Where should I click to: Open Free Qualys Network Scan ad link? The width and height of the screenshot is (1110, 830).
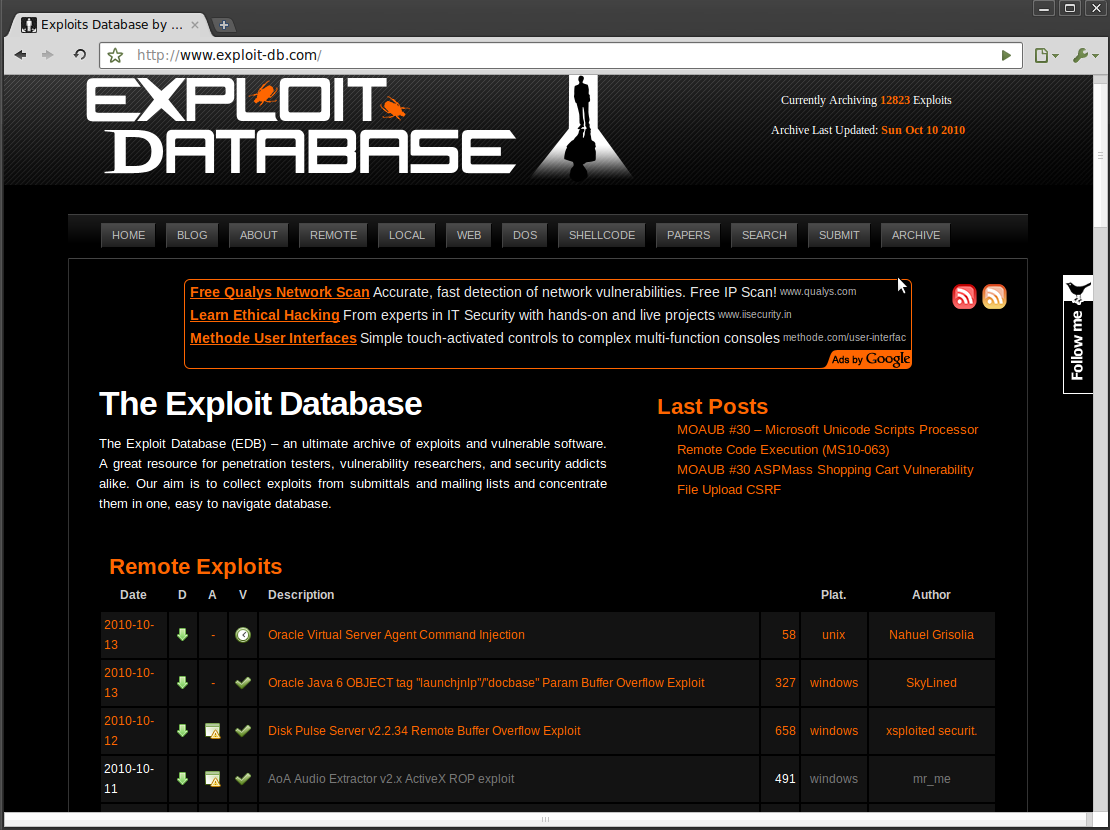pos(280,292)
